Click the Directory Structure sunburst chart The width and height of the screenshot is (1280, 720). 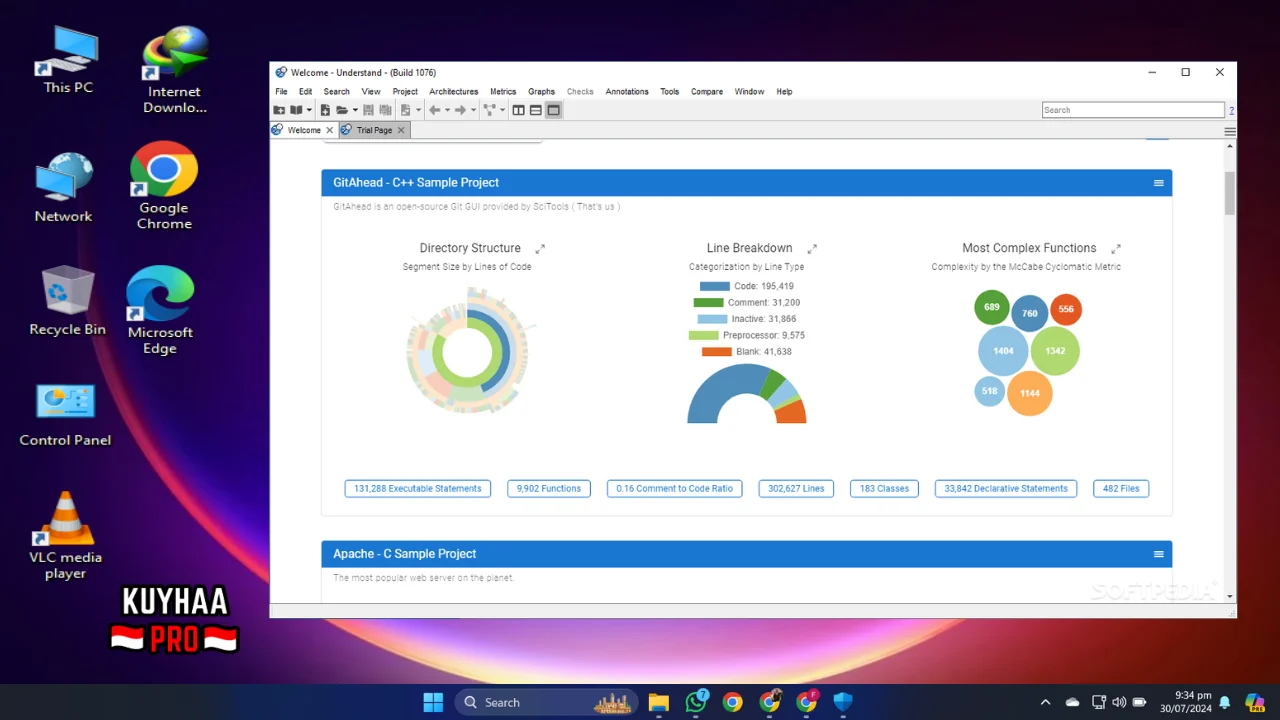[x=469, y=352]
